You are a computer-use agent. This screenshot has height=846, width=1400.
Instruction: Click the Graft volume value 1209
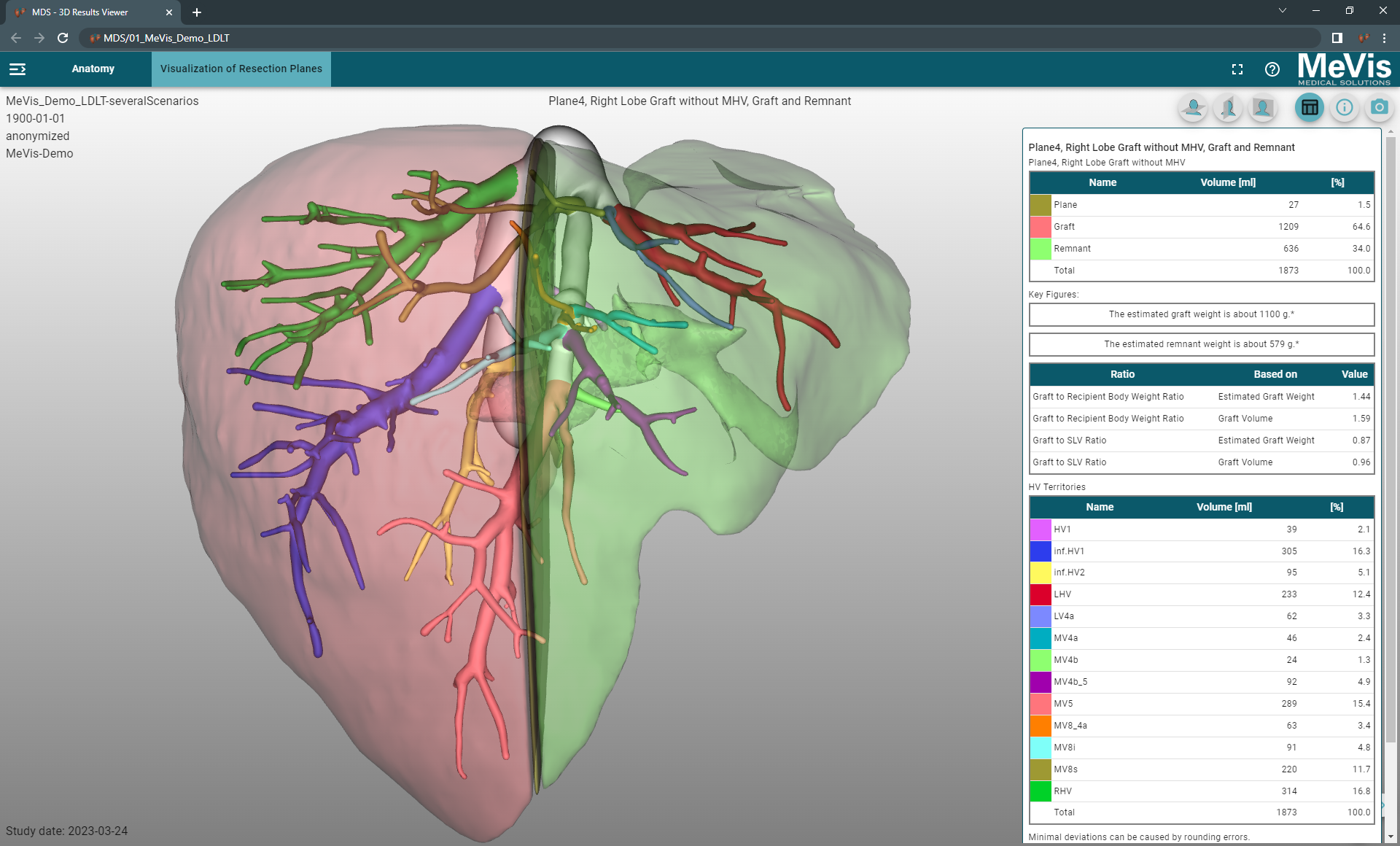click(x=1288, y=227)
